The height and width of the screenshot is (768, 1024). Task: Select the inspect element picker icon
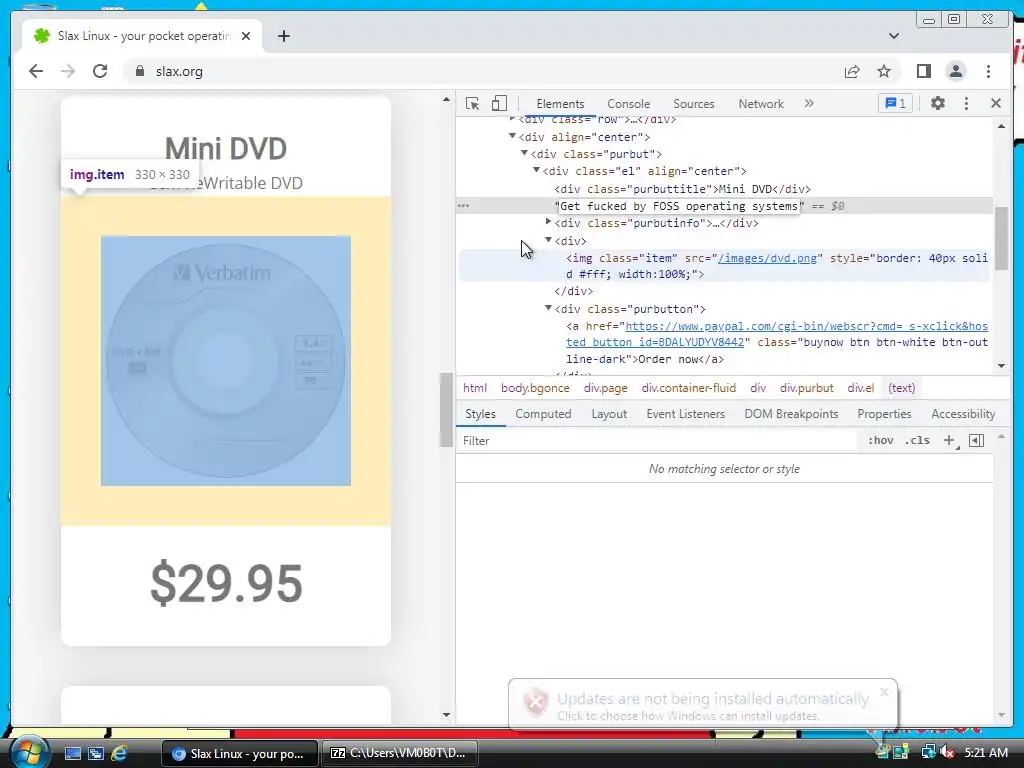click(472, 103)
